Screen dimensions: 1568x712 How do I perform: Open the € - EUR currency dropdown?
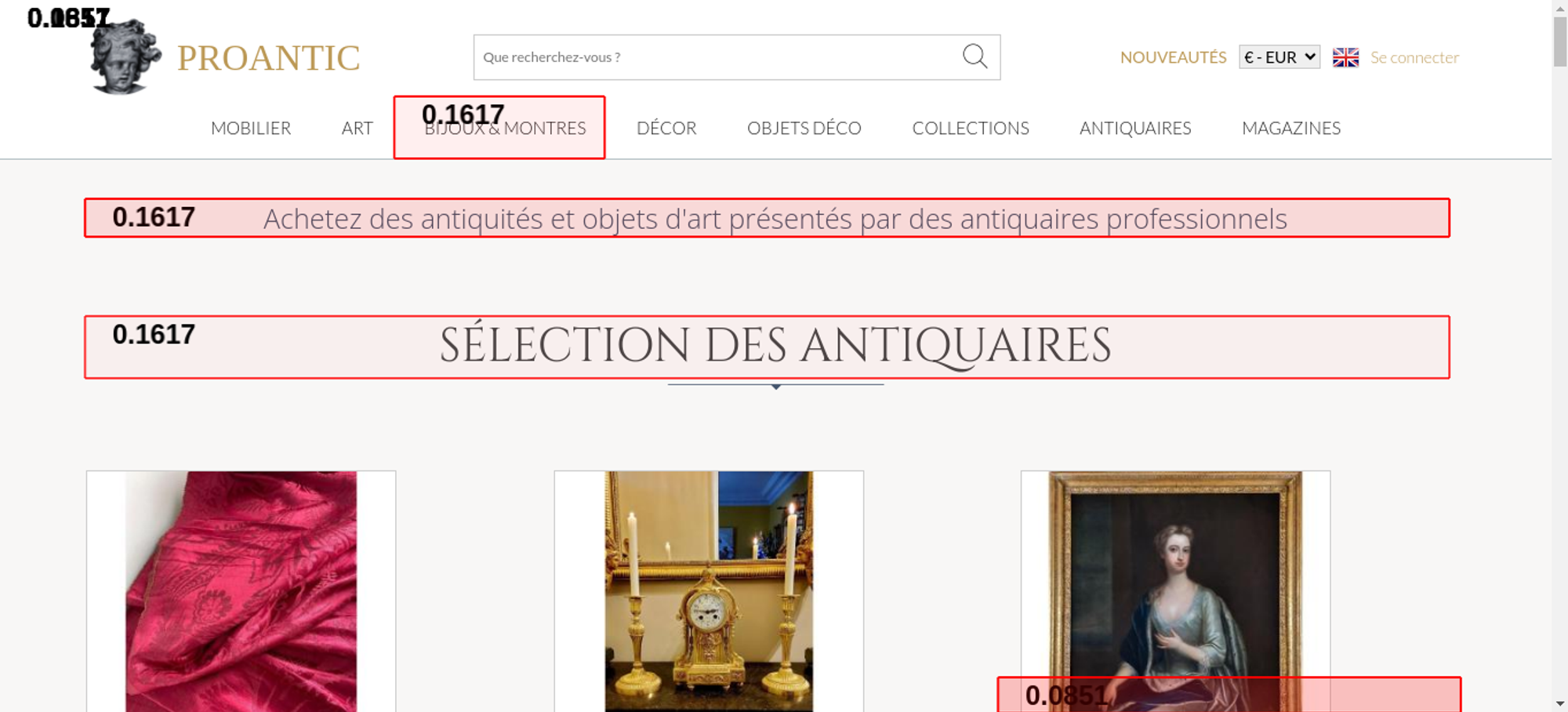(1279, 57)
